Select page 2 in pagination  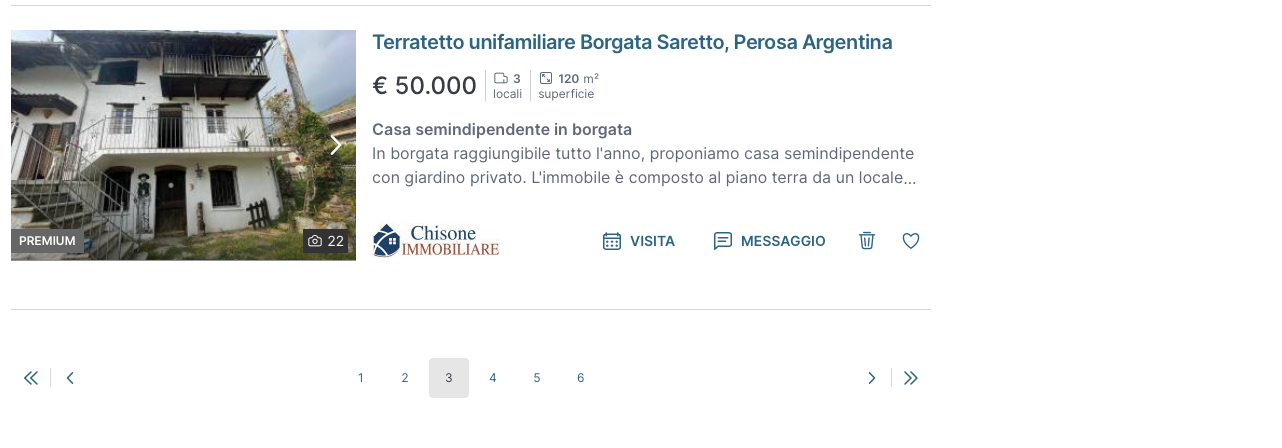coord(405,378)
